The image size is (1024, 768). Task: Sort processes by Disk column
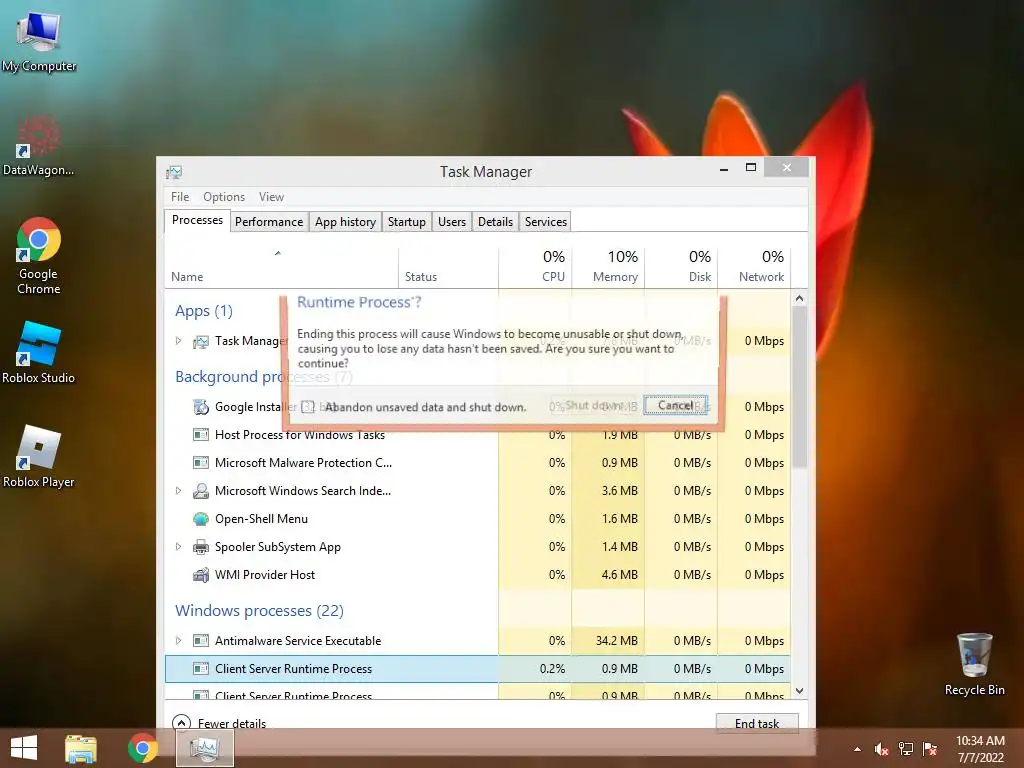tap(681, 268)
